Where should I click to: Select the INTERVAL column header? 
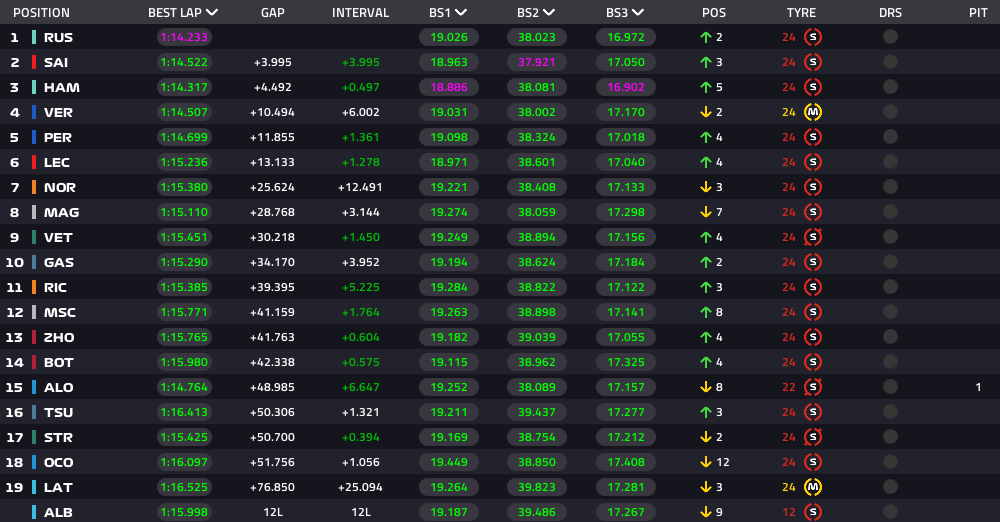(360, 13)
